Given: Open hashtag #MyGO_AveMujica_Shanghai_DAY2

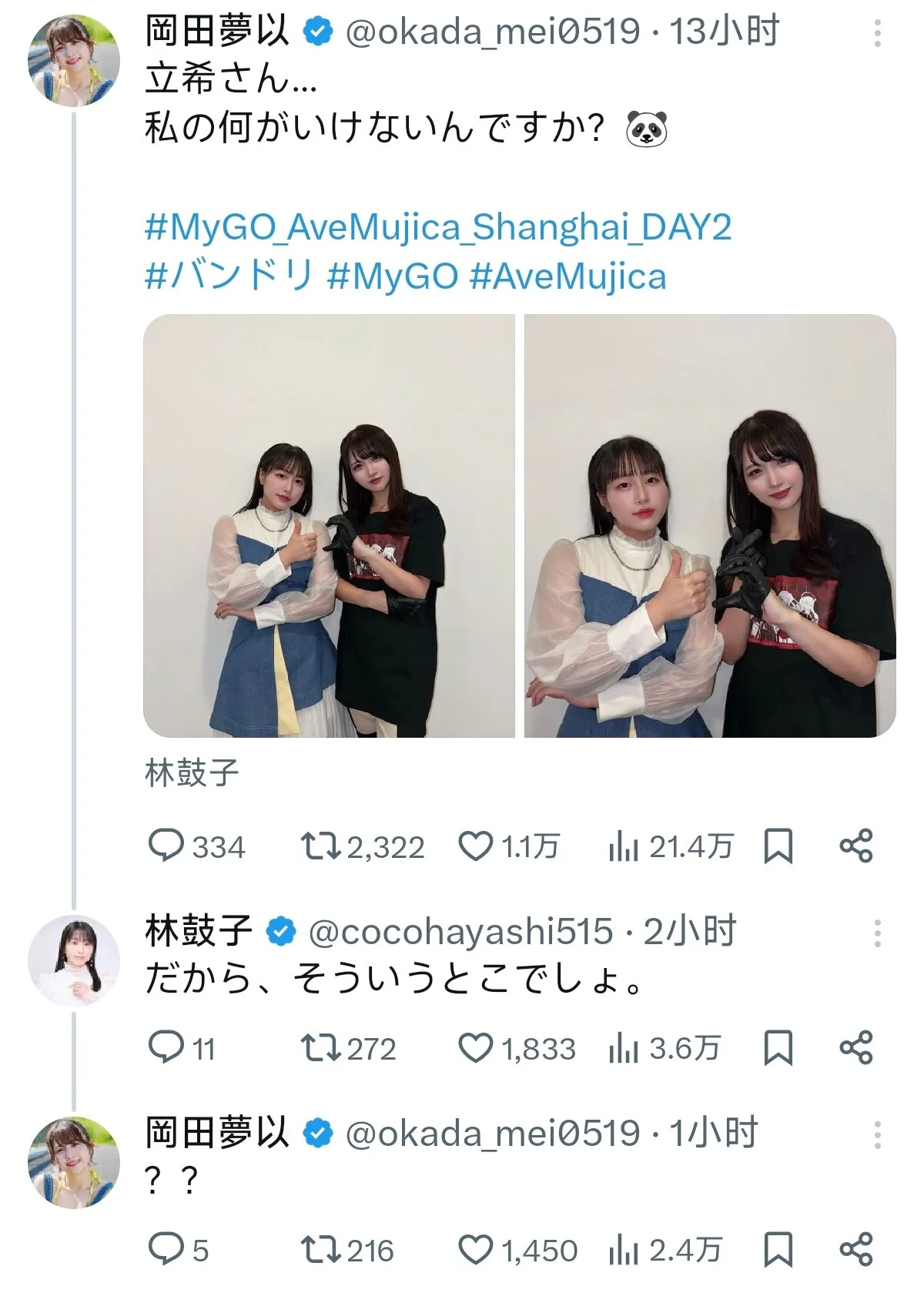Looking at the screenshot, I should coord(438,227).
